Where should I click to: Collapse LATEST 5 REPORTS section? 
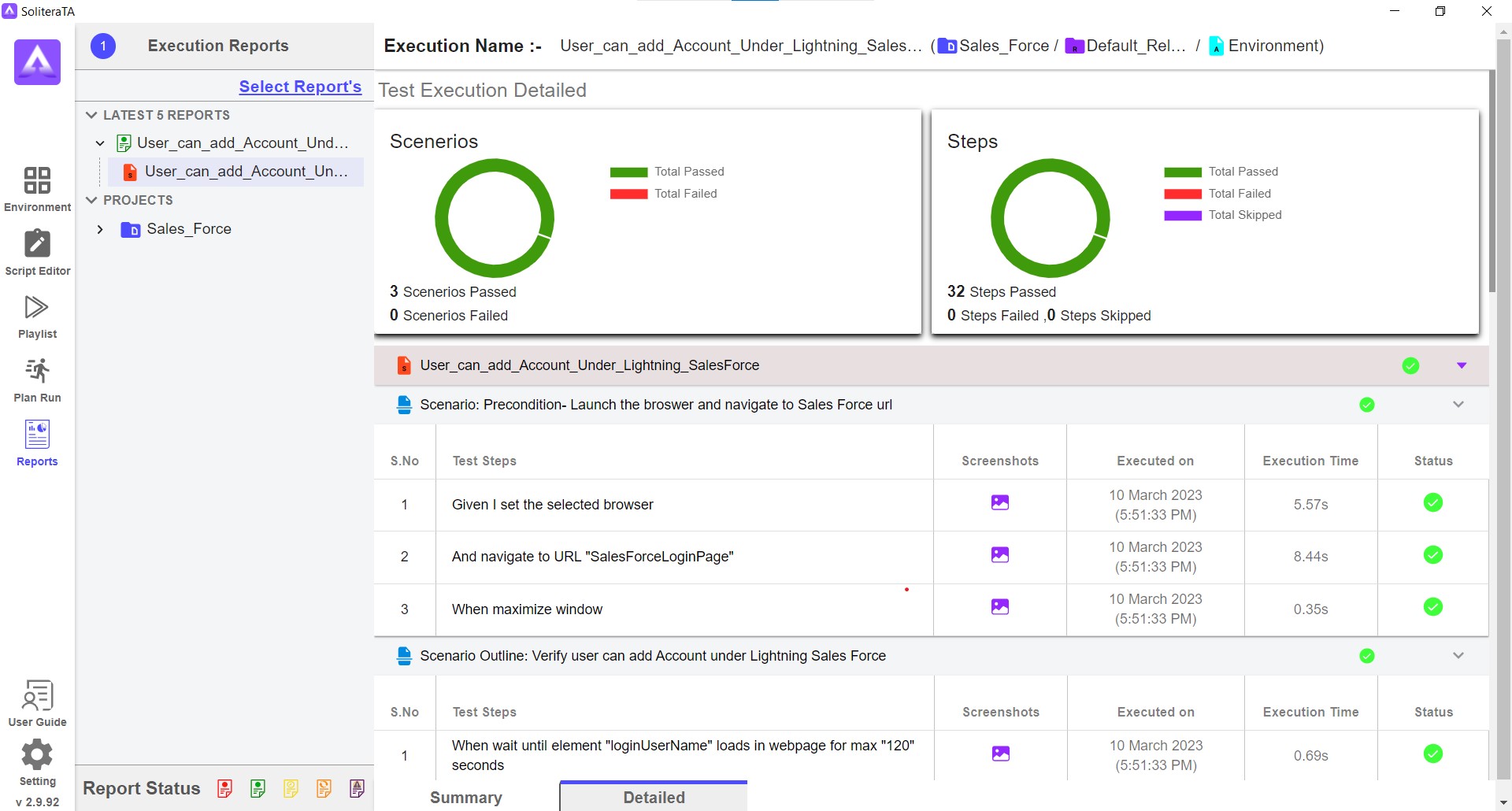pos(91,115)
